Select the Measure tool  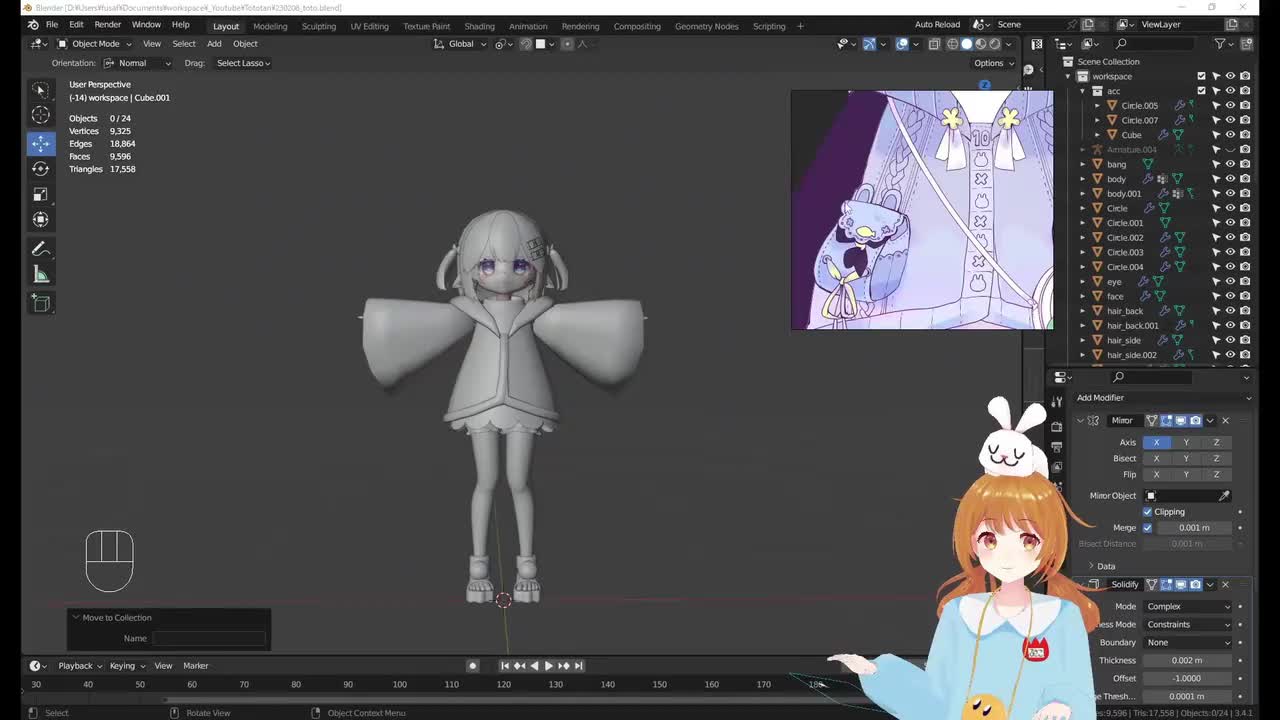41,275
